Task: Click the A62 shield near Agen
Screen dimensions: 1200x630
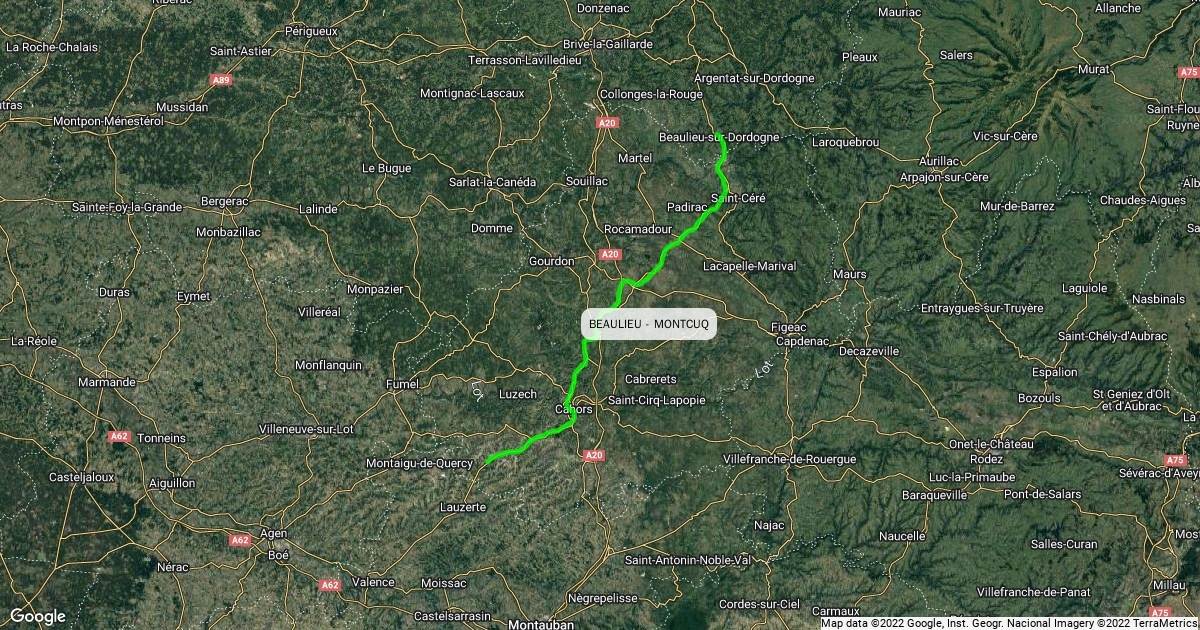Action: point(240,539)
